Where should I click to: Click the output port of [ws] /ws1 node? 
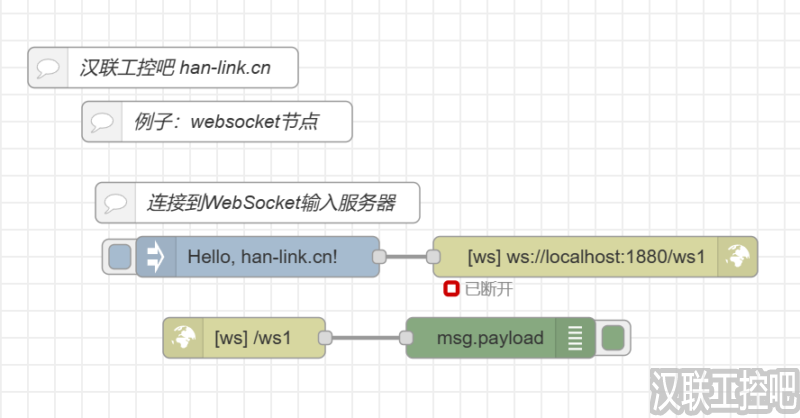tap(325, 338)
